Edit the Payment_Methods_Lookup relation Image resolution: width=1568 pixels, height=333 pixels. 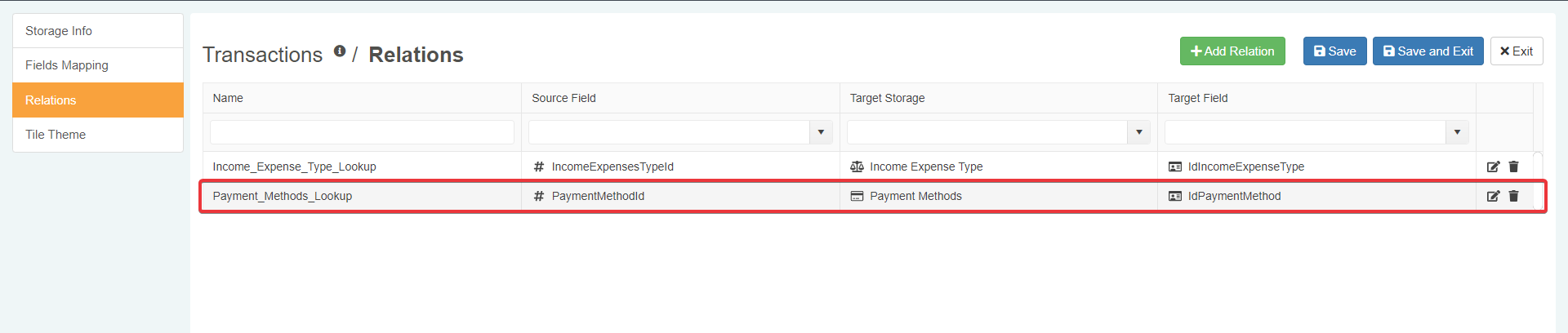[x=1493, y=196]
